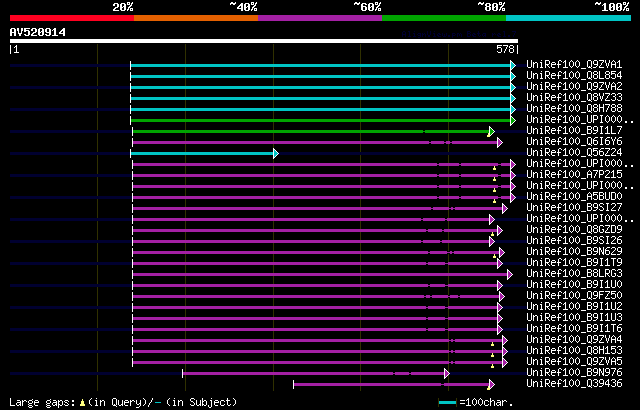Select the UniRef100_B9I1T6 label
640x410 pixels.
pyautogui.click(x=574, y=329)
